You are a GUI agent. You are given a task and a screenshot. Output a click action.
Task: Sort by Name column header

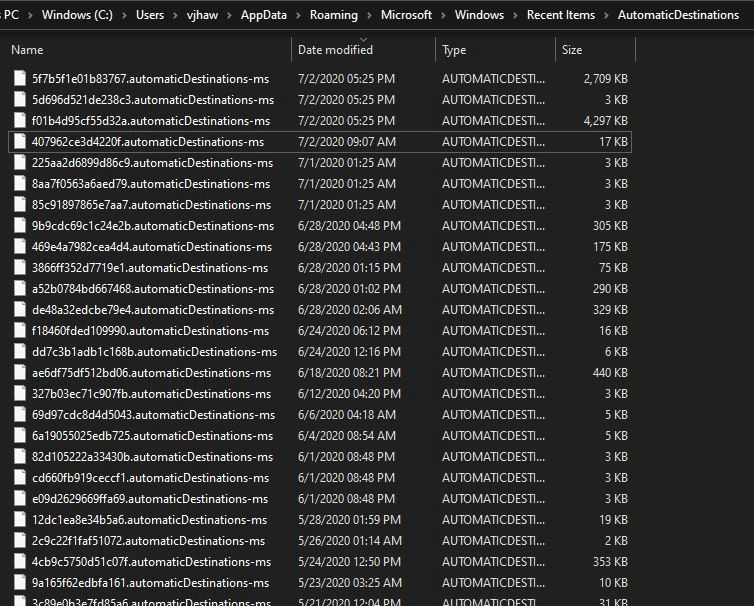click(x=27, y=50)
